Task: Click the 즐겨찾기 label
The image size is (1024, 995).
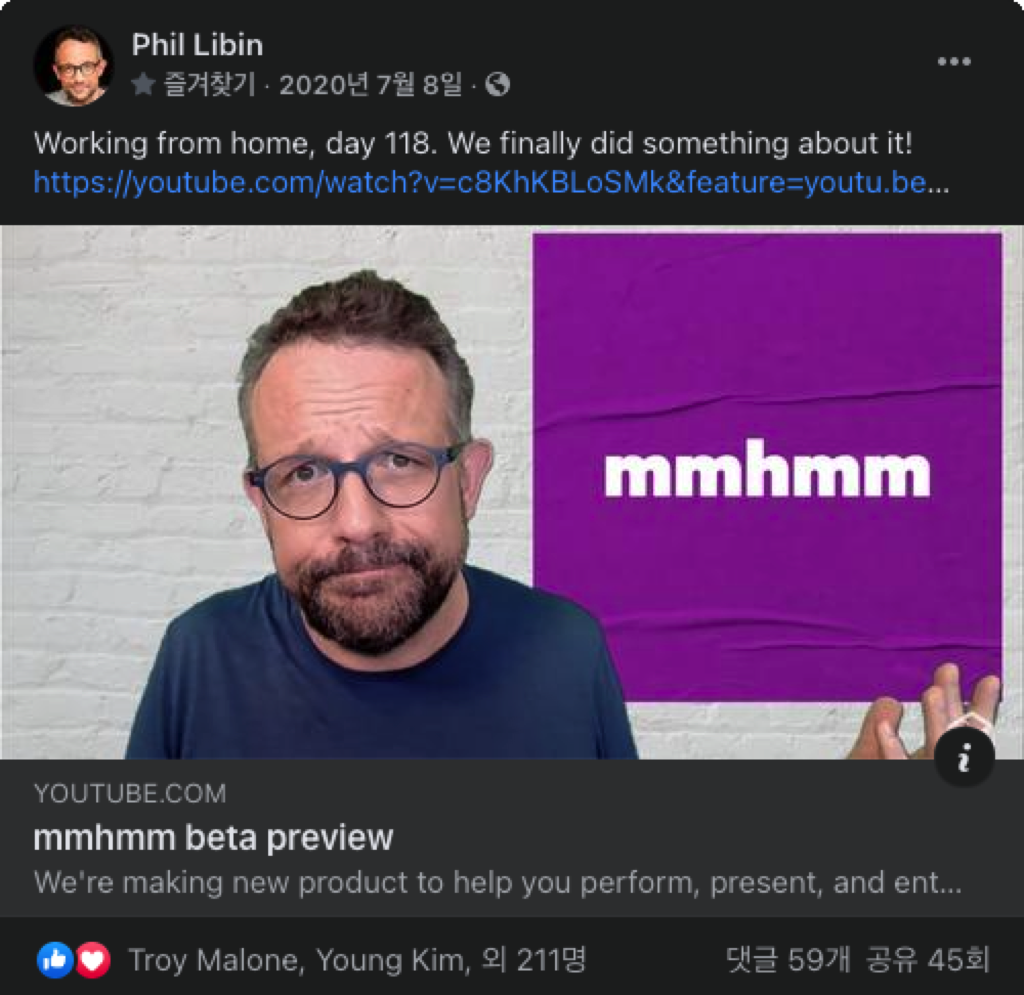Action: click(208, 84)
